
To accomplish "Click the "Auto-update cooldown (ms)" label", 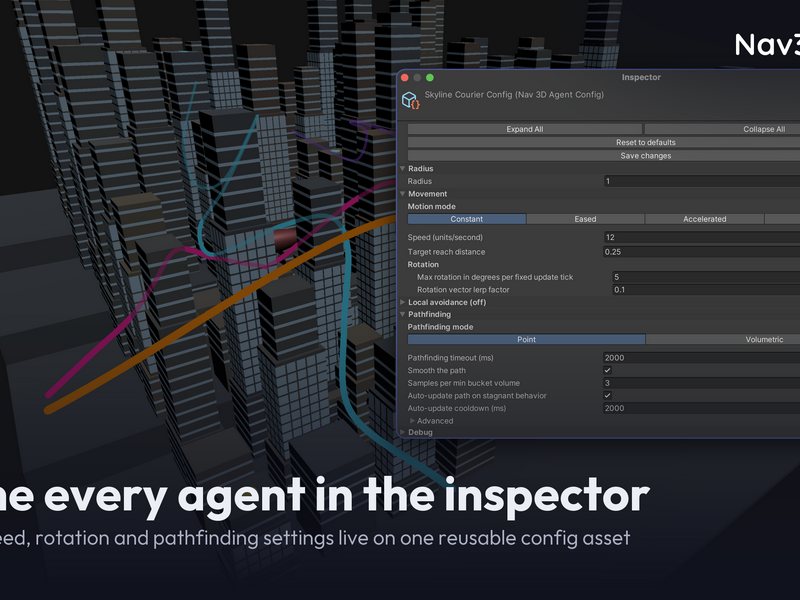I will tap(457, 408).
